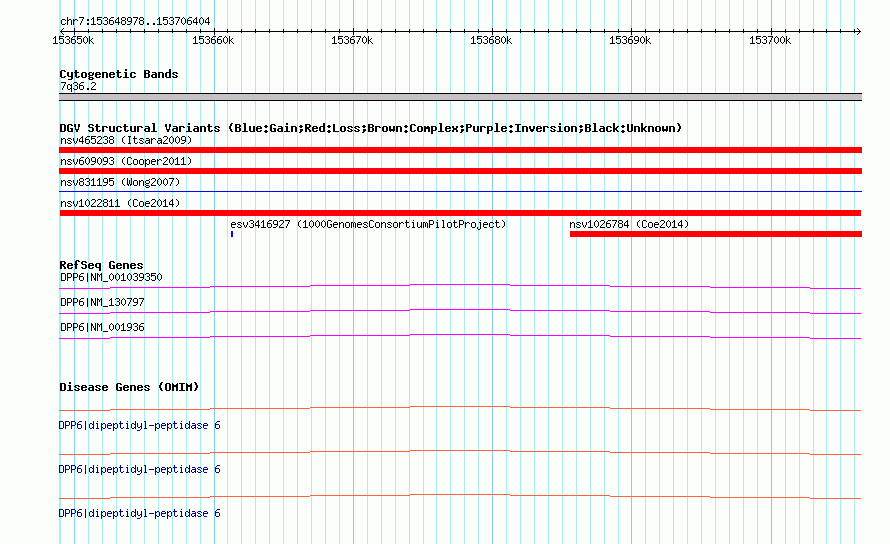Click the Disease Genes (OMIM) track title
Screen dimensions: 890x544
pos(129,387)
